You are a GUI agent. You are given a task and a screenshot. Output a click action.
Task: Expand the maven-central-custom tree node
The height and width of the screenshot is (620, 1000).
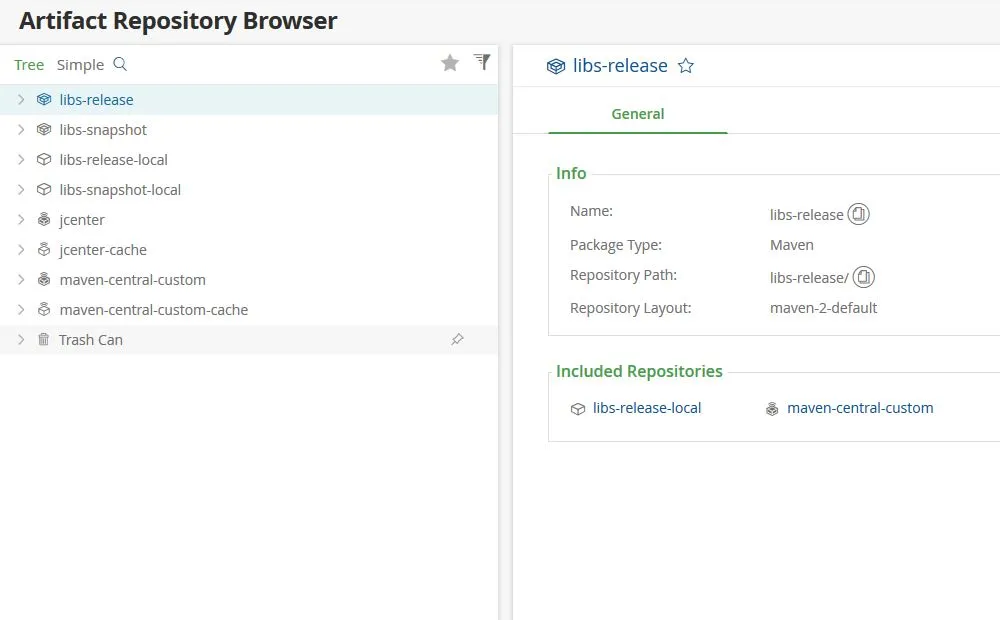(x=21, y=280)
